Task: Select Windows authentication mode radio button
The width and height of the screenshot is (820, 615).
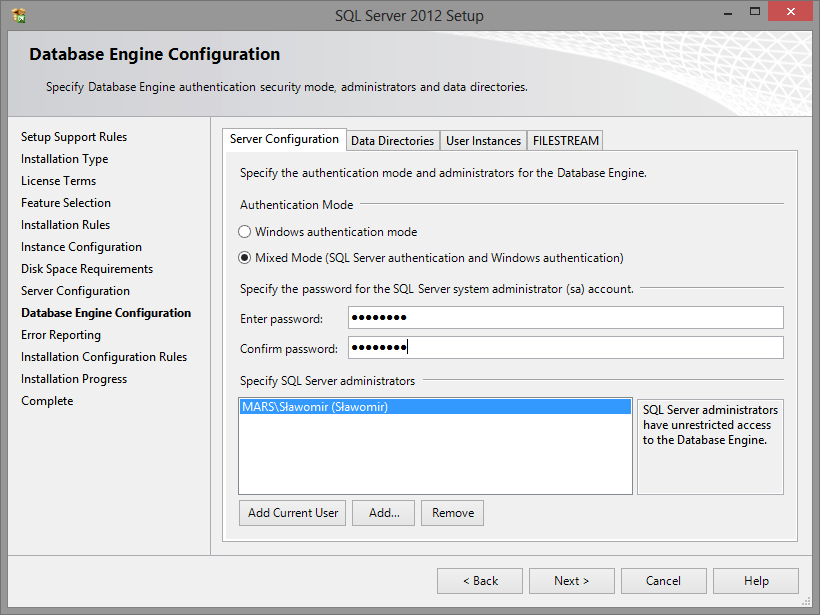Action: coord(245,232)
